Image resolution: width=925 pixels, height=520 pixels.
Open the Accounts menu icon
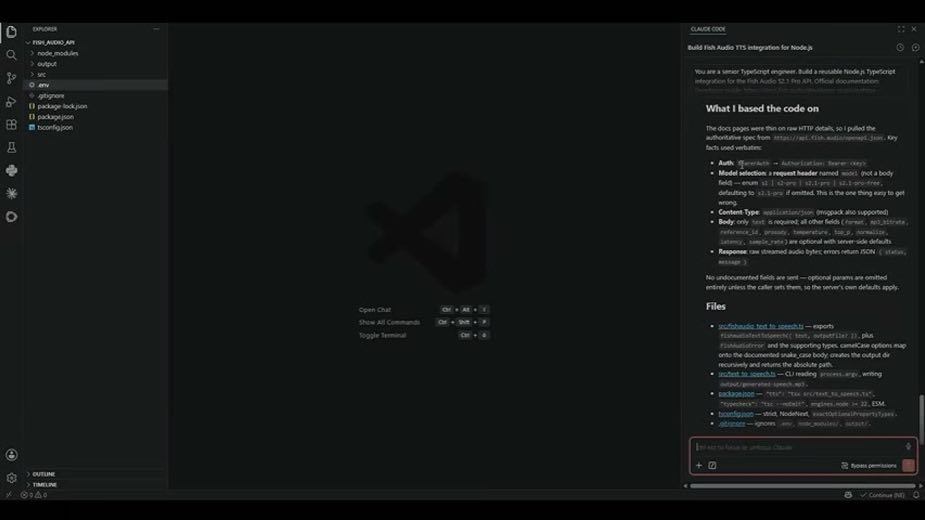pos(11,455)
